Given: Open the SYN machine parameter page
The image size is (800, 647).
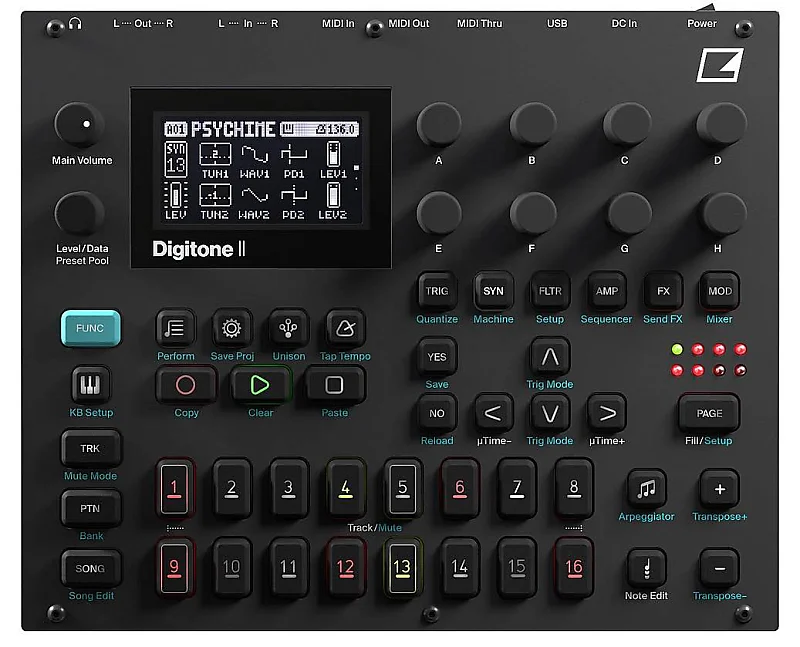Looking at the screenshot, I should coord(493,291).
